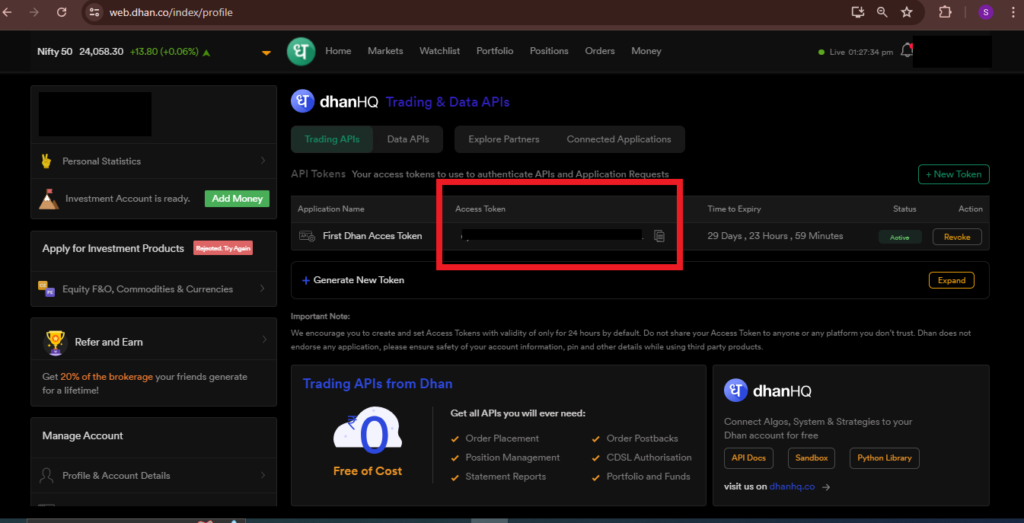Click the 29 Days, 23 Hours expiry text
Viewport: 1024px width, 523px height.
(x=775, y=236)
